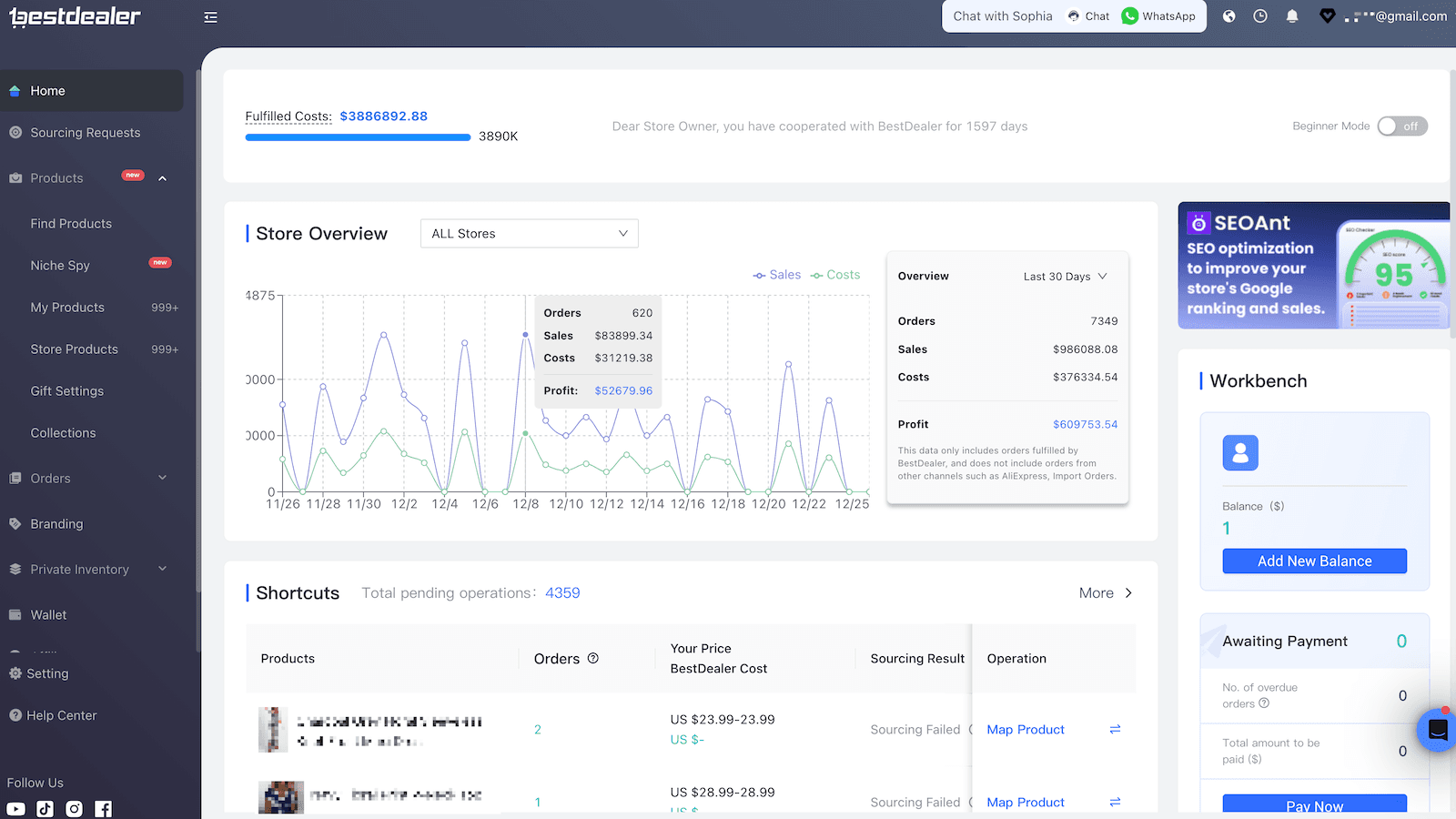Open the globe language icon
This screenshot has width=1456, height=819.
pos(1228,16)
